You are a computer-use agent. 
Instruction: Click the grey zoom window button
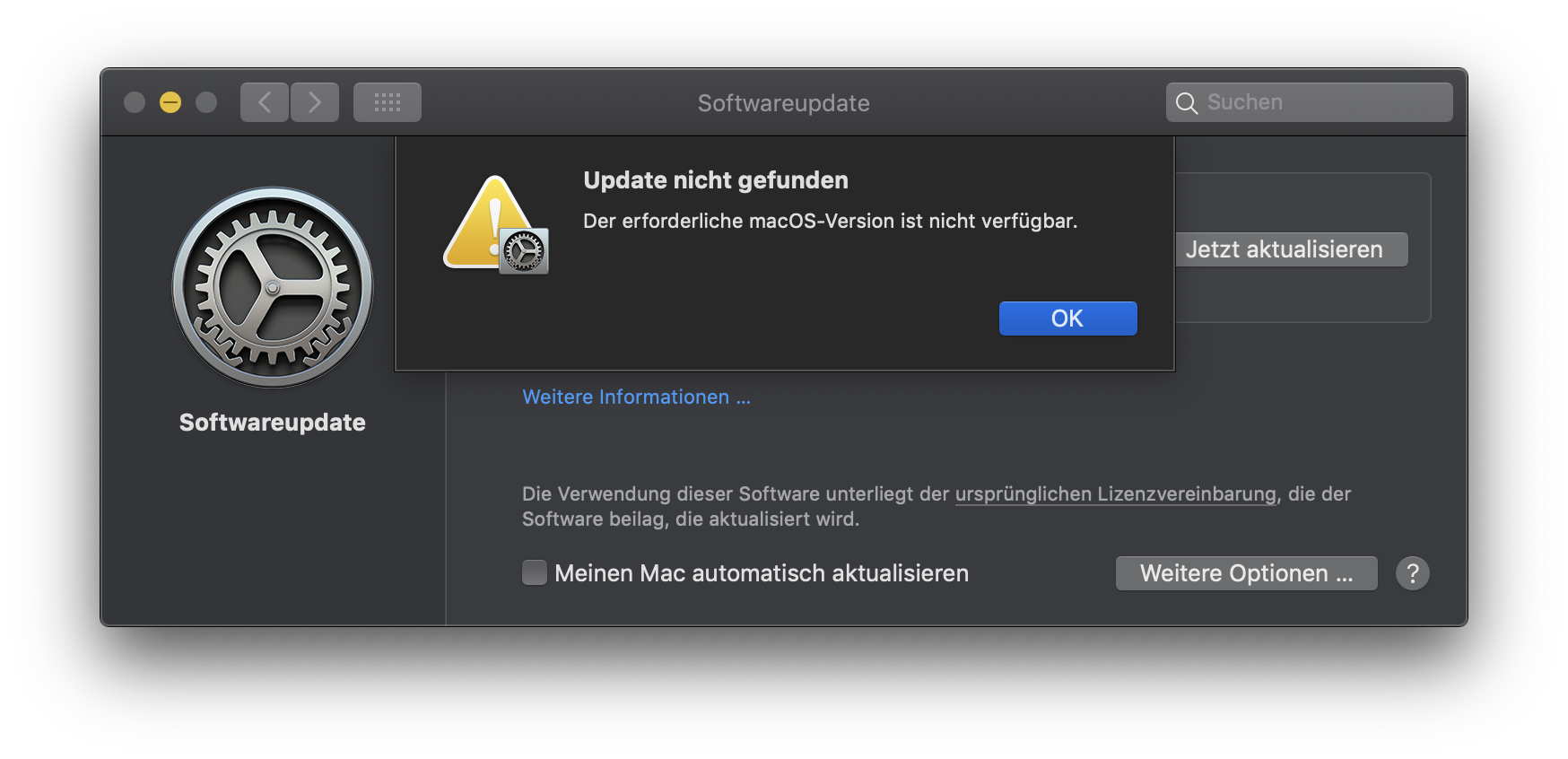click(206, 102)
